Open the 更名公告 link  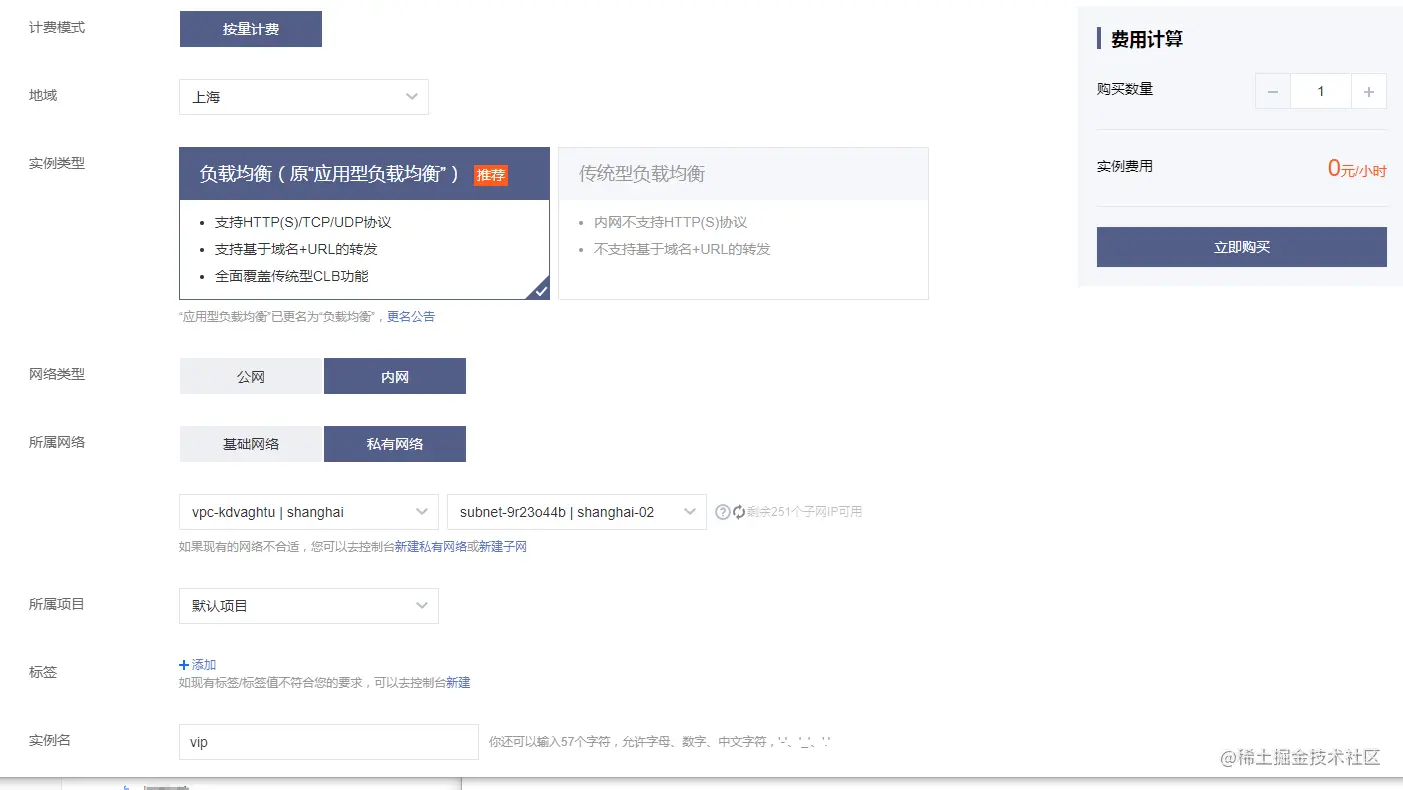[411, 317]
